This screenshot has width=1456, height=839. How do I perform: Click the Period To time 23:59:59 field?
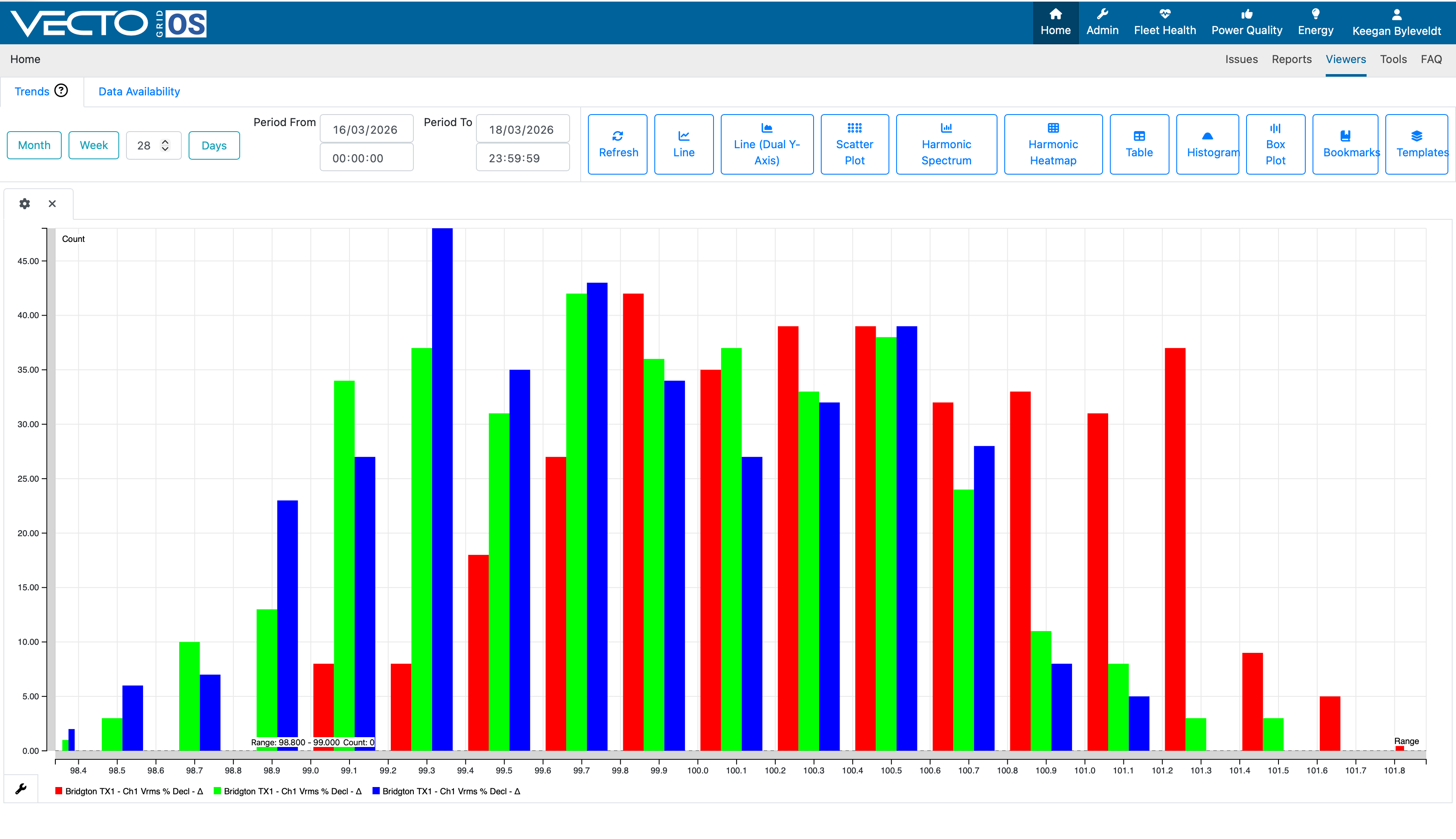[x=522, y=157]
